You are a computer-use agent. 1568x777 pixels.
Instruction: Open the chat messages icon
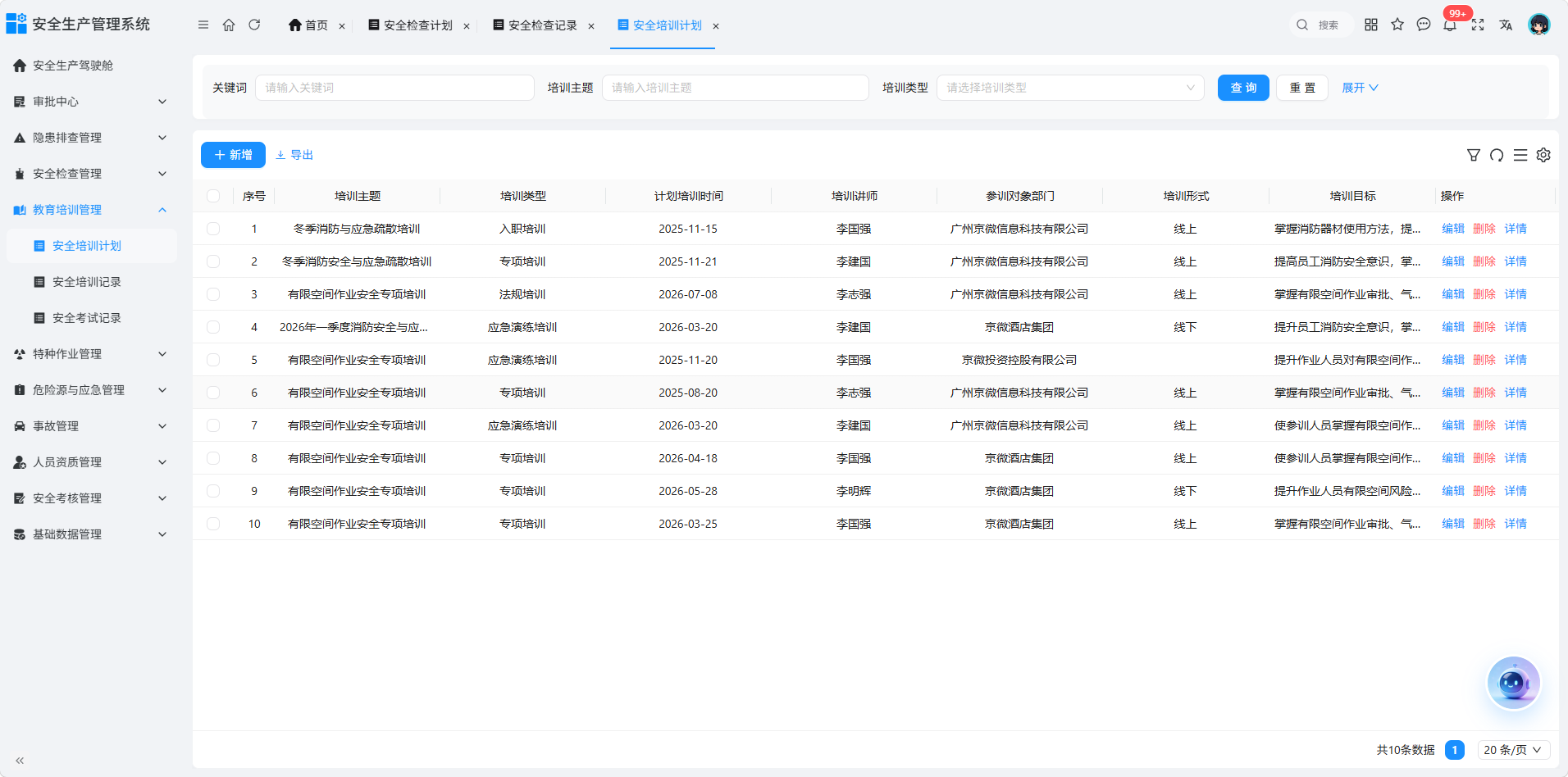1424,25
